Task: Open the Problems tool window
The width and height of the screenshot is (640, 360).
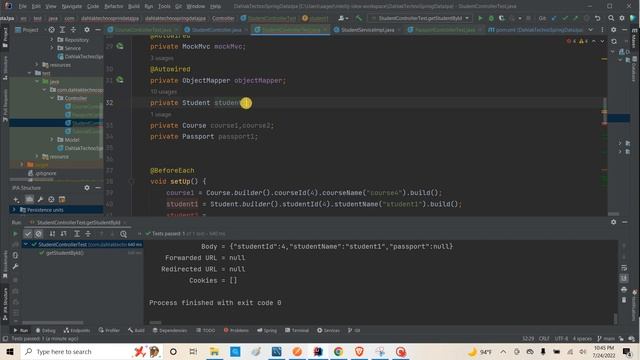Action: pos(236,330)
